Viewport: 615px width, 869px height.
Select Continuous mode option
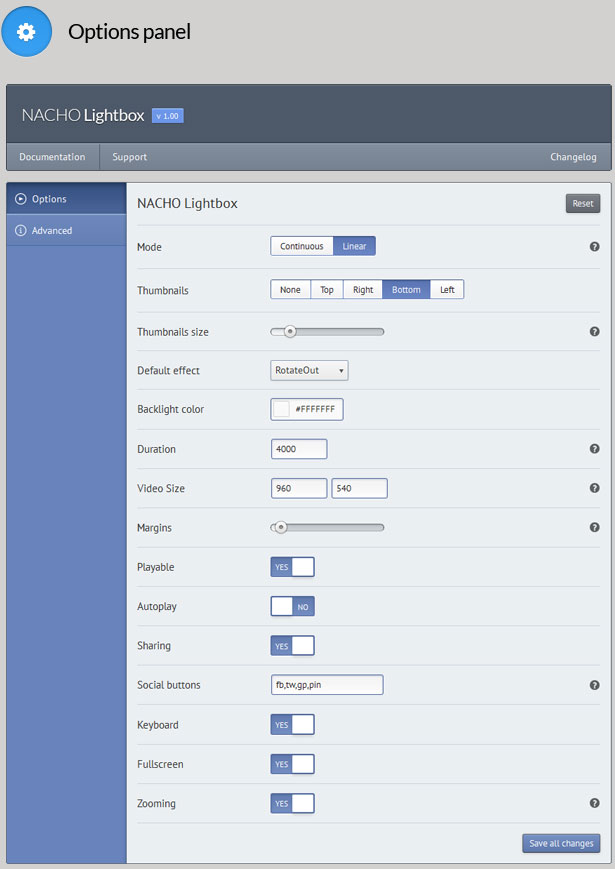coord(301,246)
